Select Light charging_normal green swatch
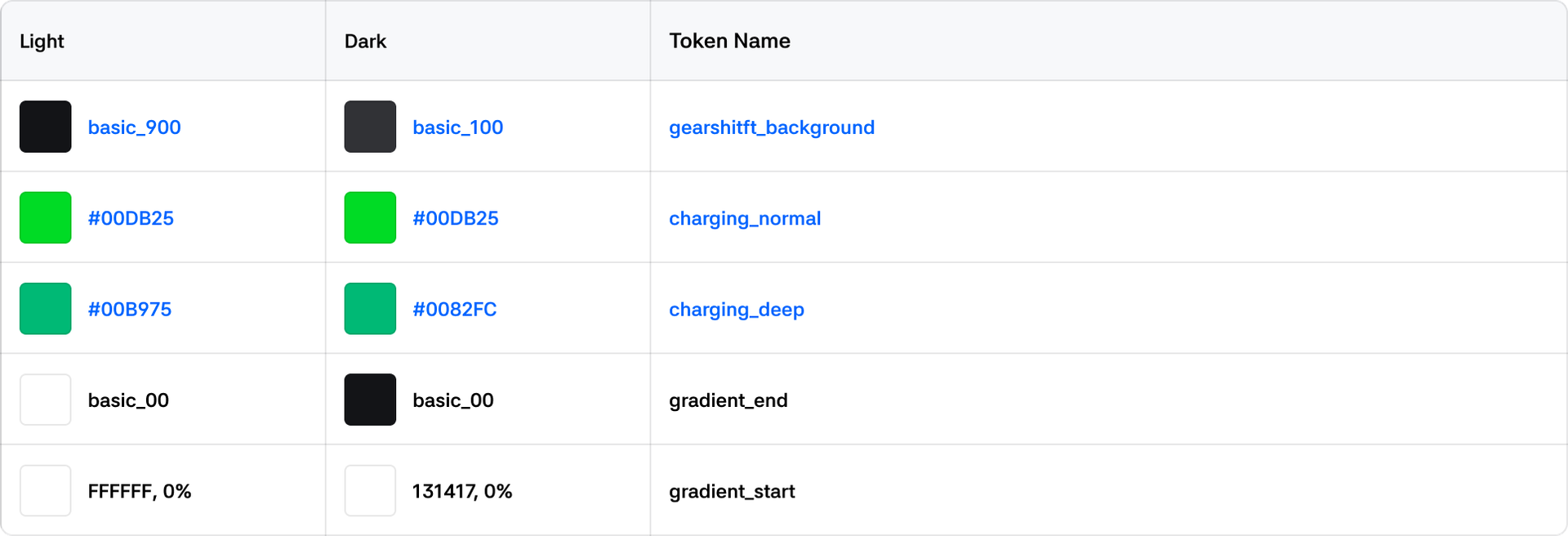 pos(46,218)
